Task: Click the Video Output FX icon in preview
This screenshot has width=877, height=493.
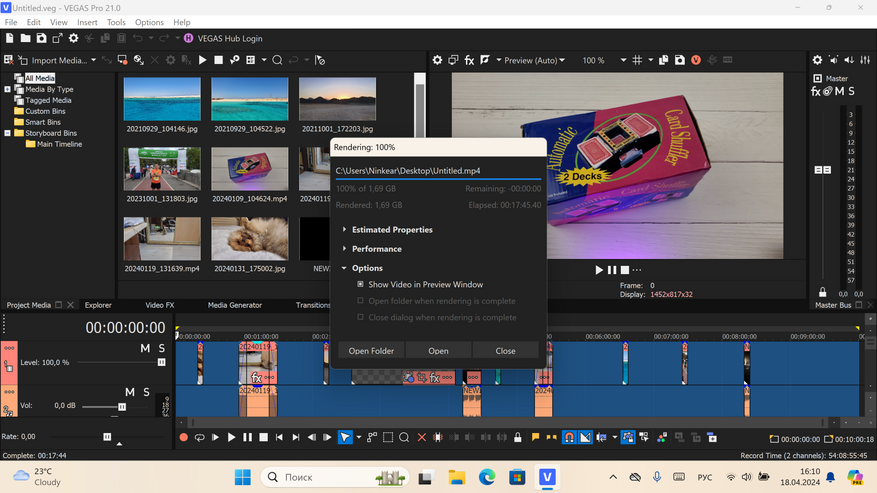Action: (469, 60)
